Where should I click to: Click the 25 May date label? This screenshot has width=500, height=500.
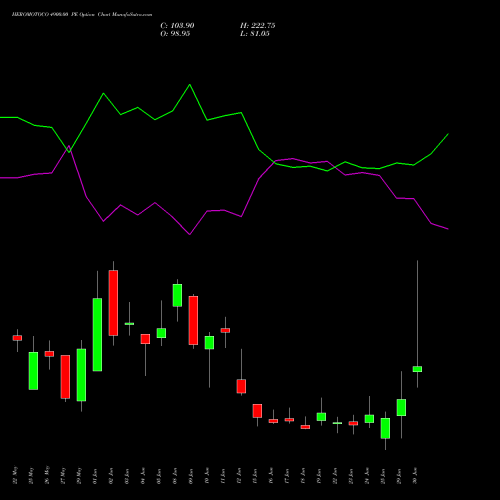point(32,475)
